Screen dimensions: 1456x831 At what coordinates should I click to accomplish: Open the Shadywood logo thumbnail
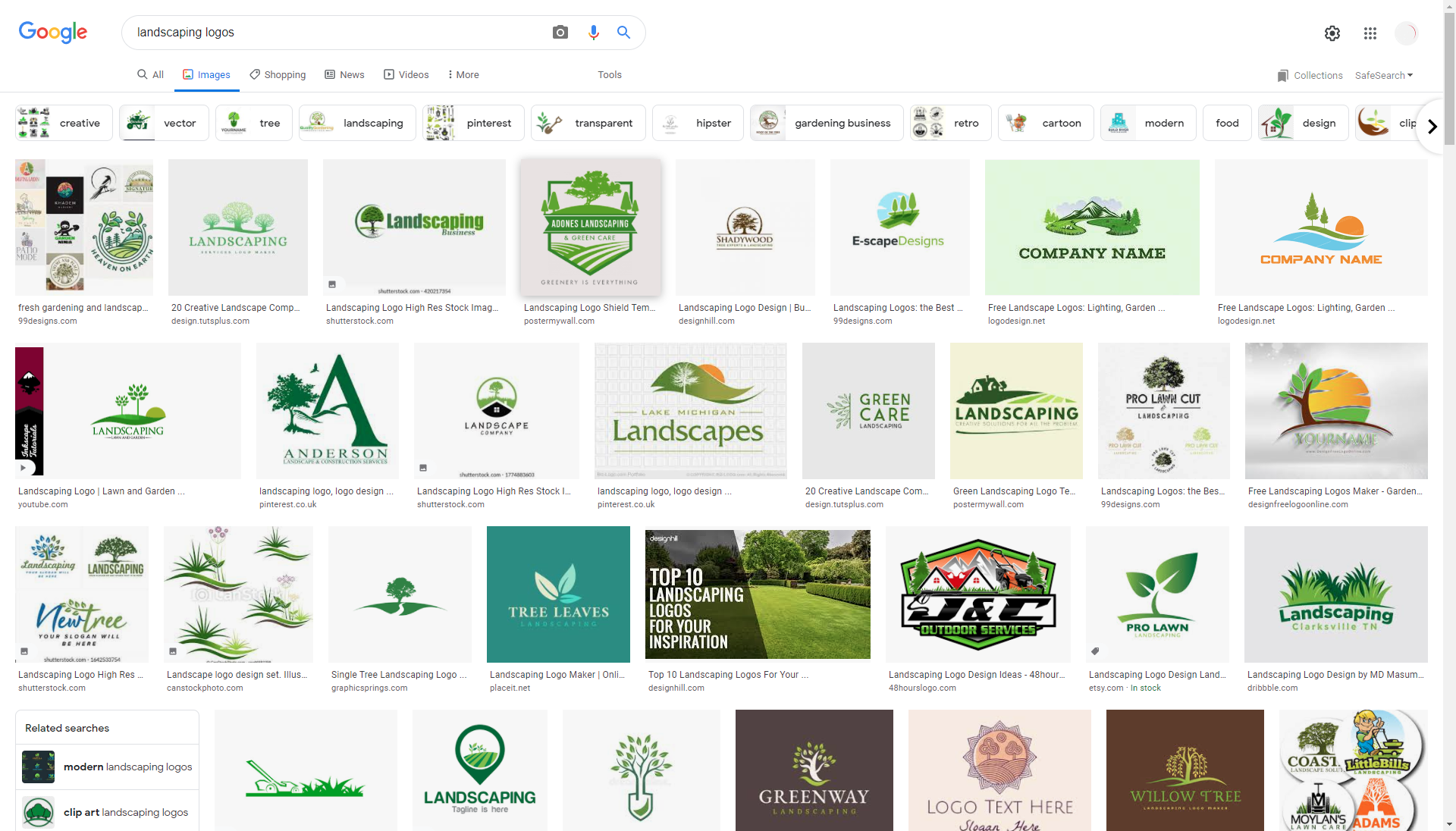click(745, 227)
